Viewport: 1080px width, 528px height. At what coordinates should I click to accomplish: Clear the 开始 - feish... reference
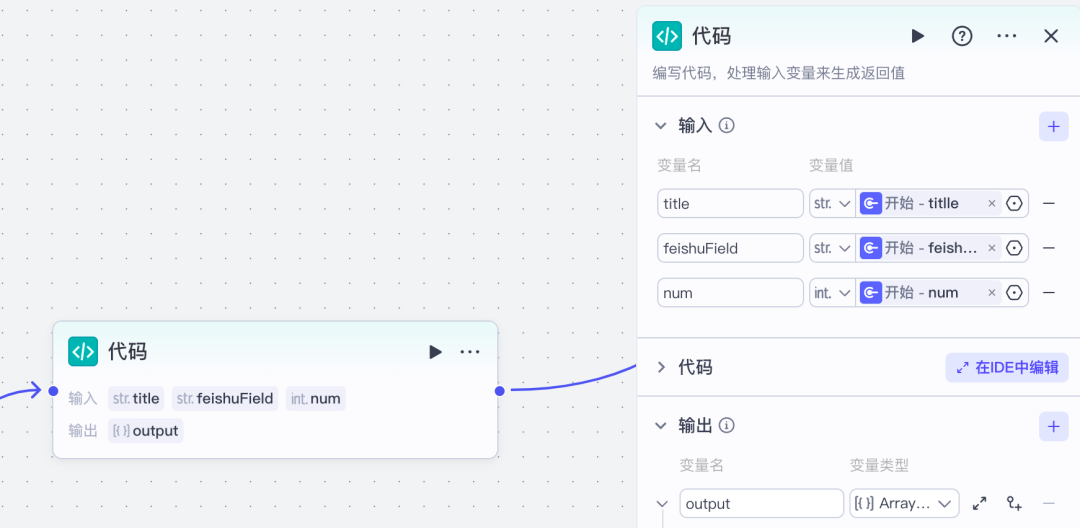992,248
